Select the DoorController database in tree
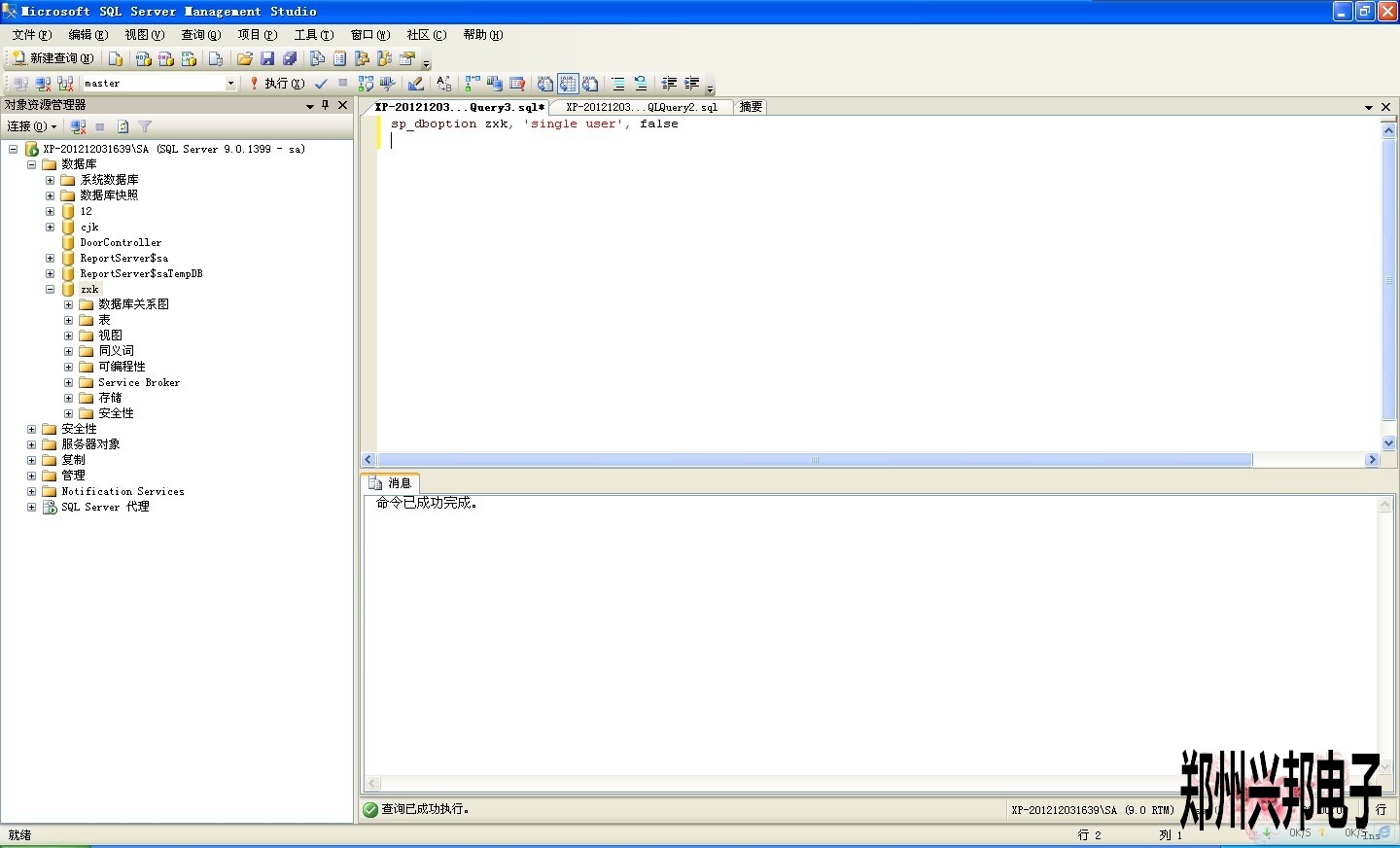 coord(121,242)
